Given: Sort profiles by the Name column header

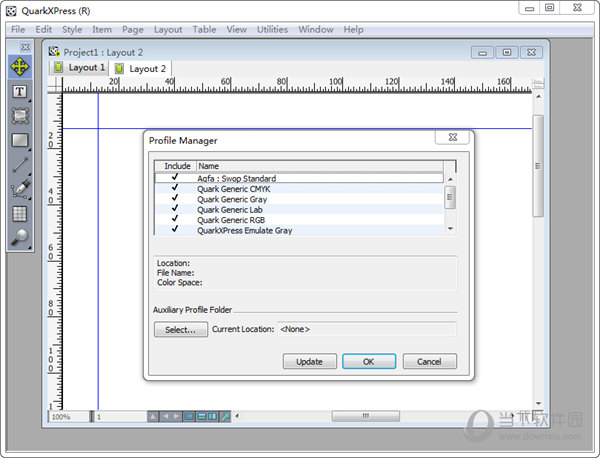Looking at the screenshot, I should click(320, 166).
